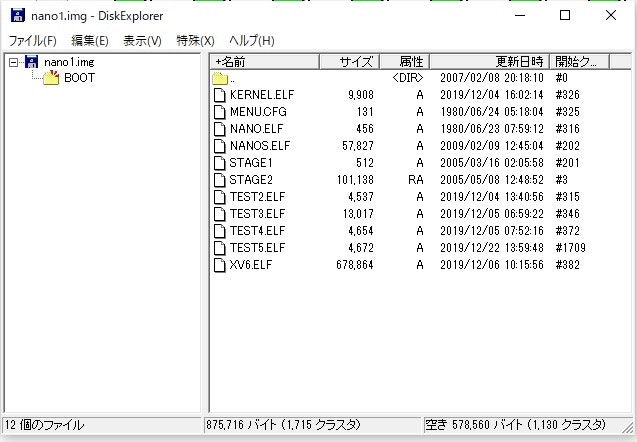Viewport: 637px width, 442px height.
Task: Sort by 属性 column header
Action: 405,62
